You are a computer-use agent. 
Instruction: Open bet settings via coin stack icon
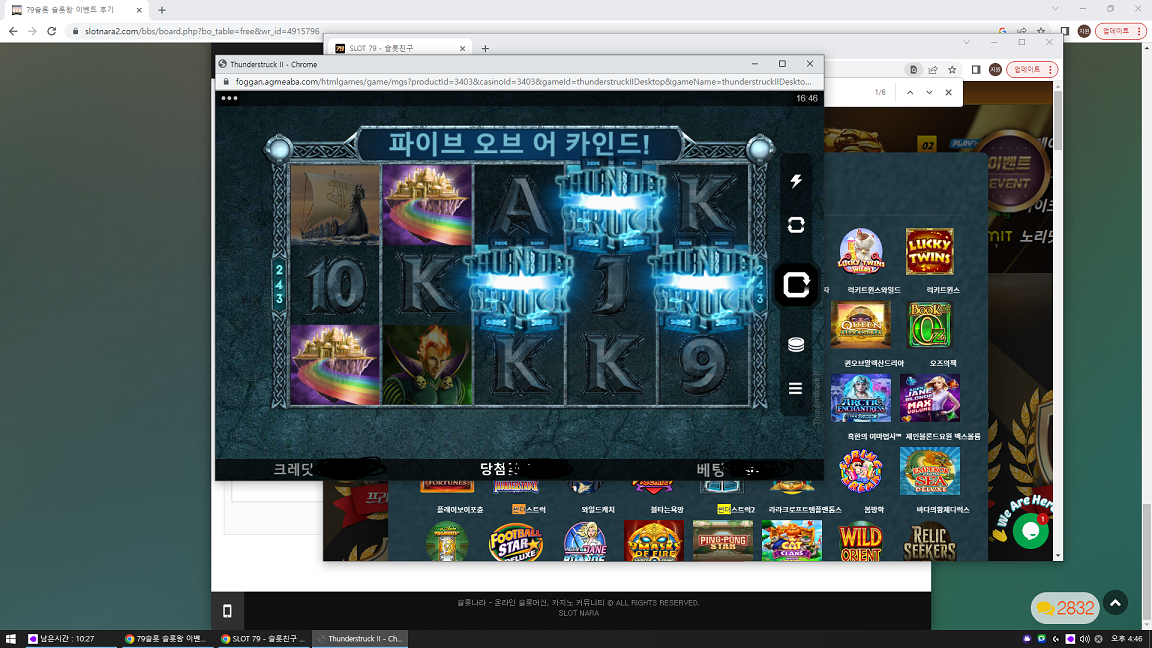pos(796,344)
